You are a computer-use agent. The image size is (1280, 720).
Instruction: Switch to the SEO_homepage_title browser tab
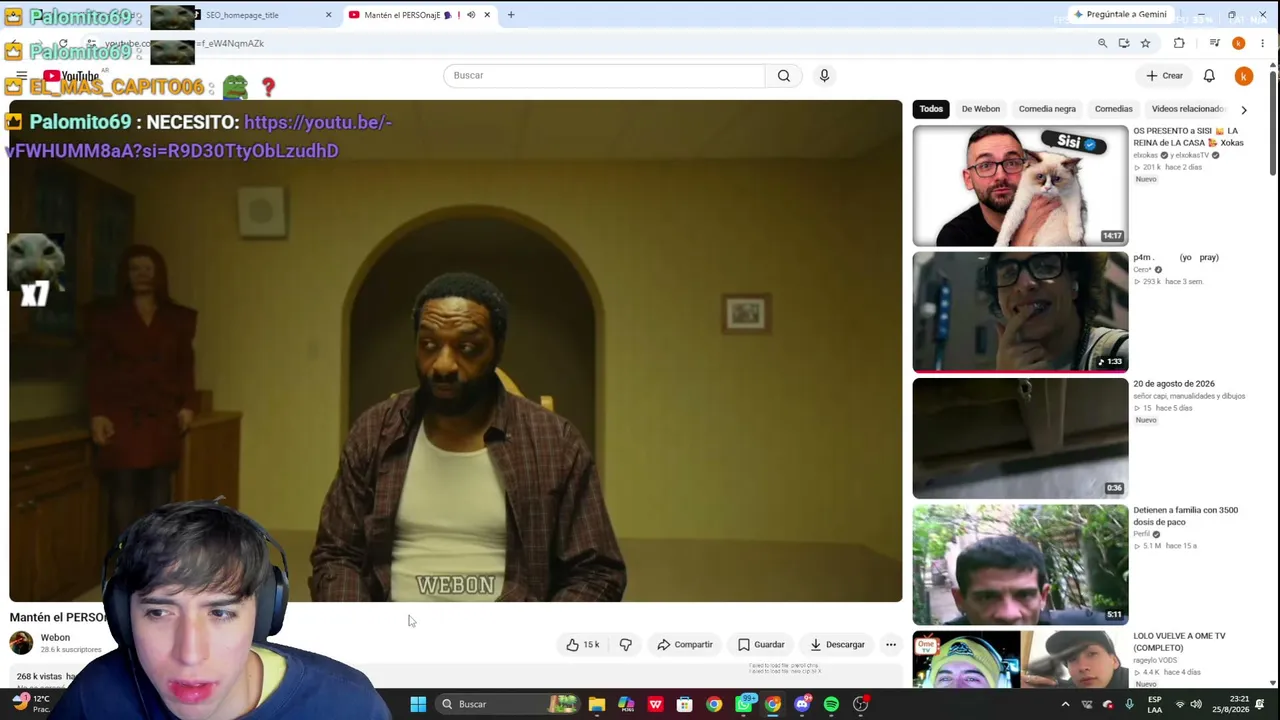[258, 15]
